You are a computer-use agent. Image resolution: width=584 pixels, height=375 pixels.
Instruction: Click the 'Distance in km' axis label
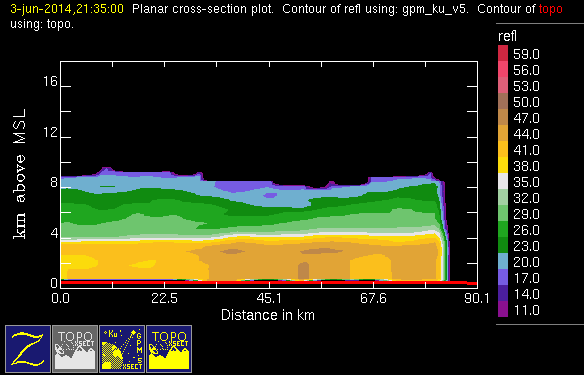[268, 315]
